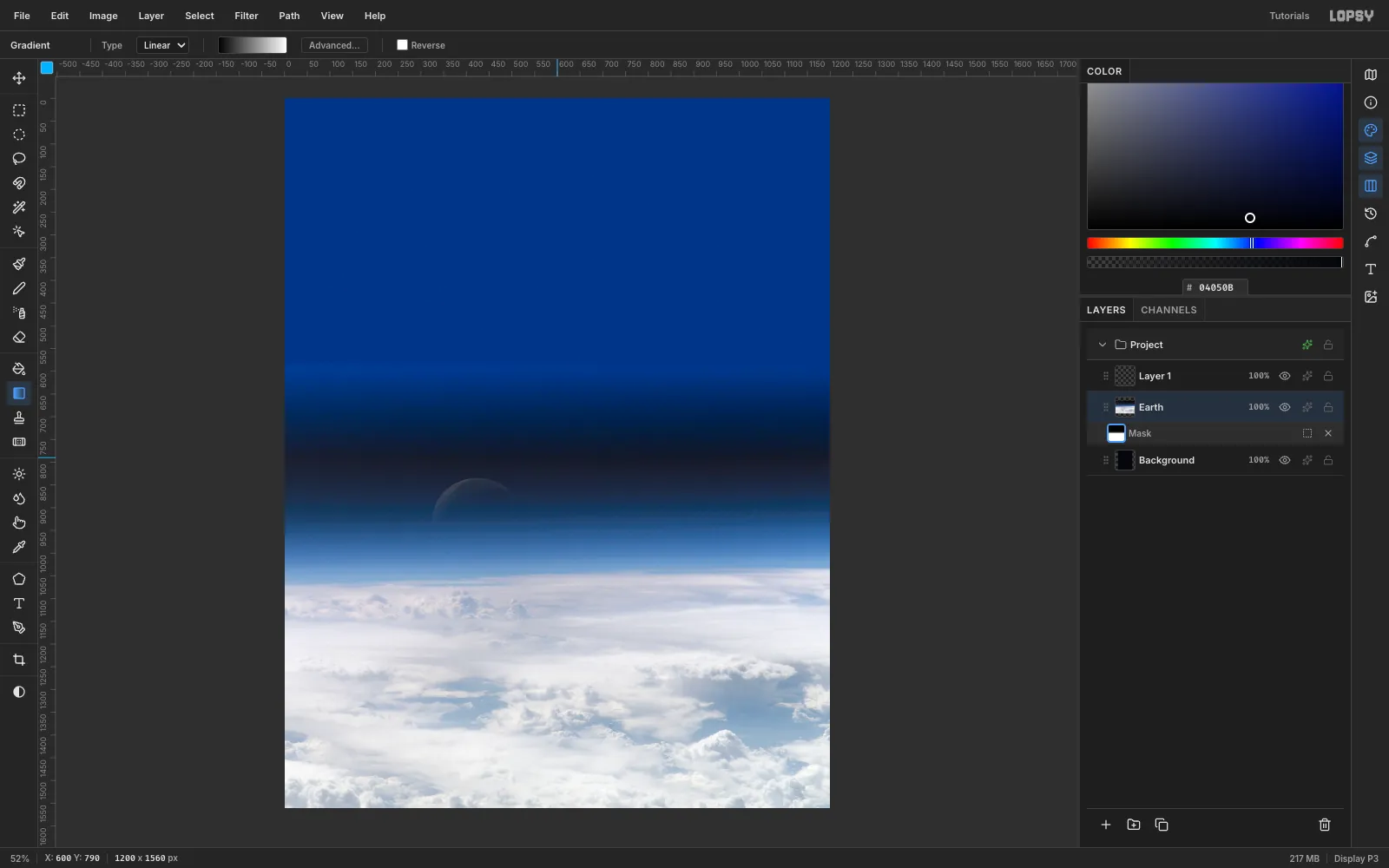Select the Clone Stamp tool

(19, 418)
